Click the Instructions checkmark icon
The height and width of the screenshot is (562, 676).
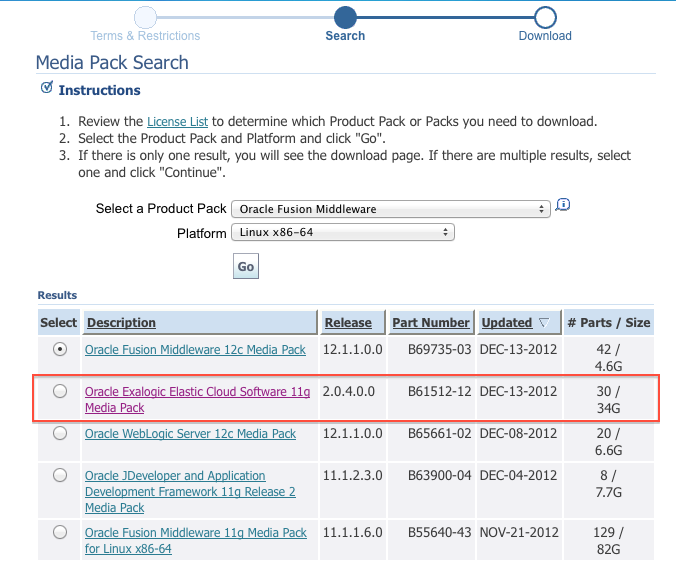(47, 87)
